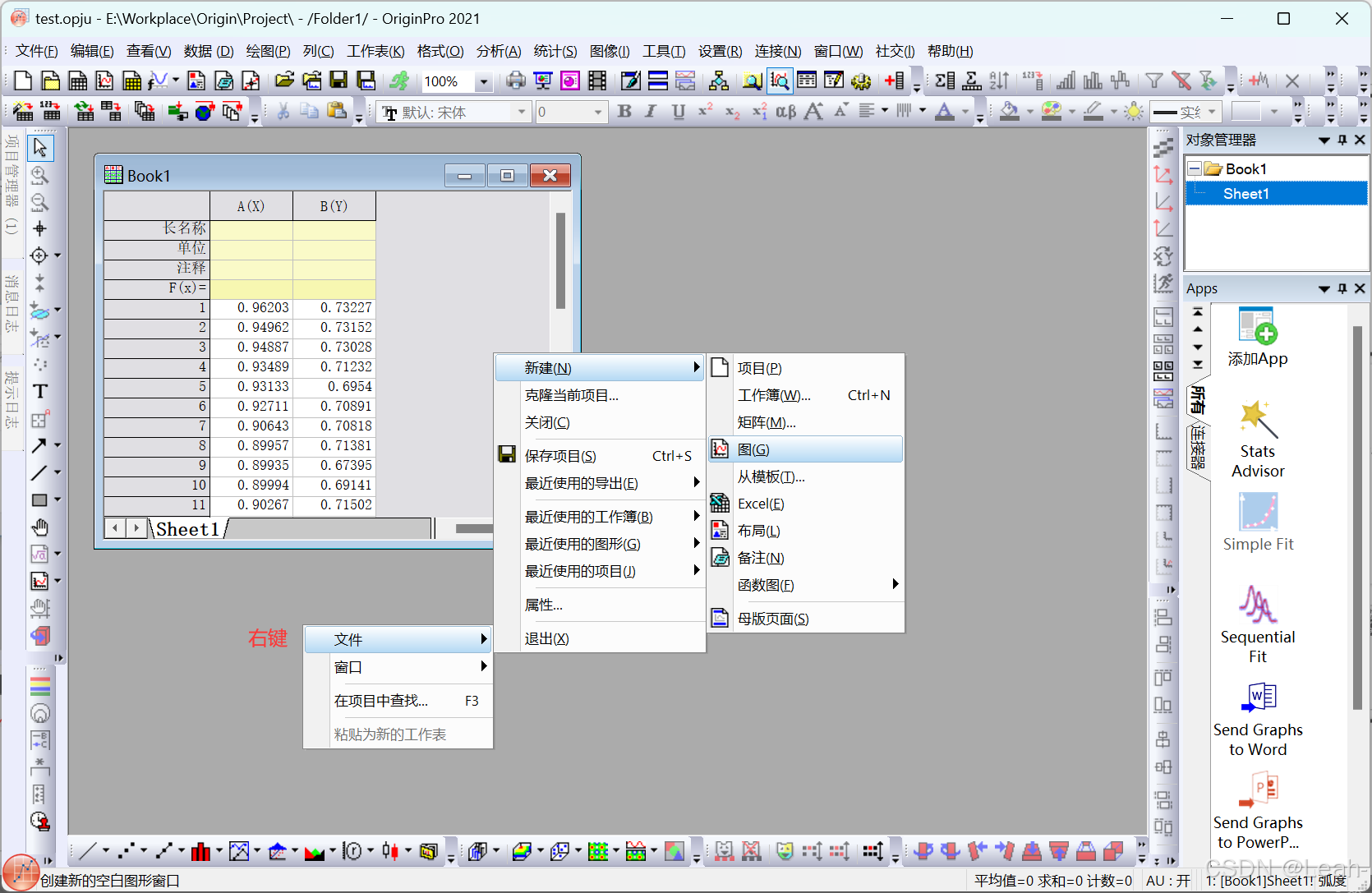Click the Save Project toolbar icon
1372x893 pixels.
click(338, 81)
